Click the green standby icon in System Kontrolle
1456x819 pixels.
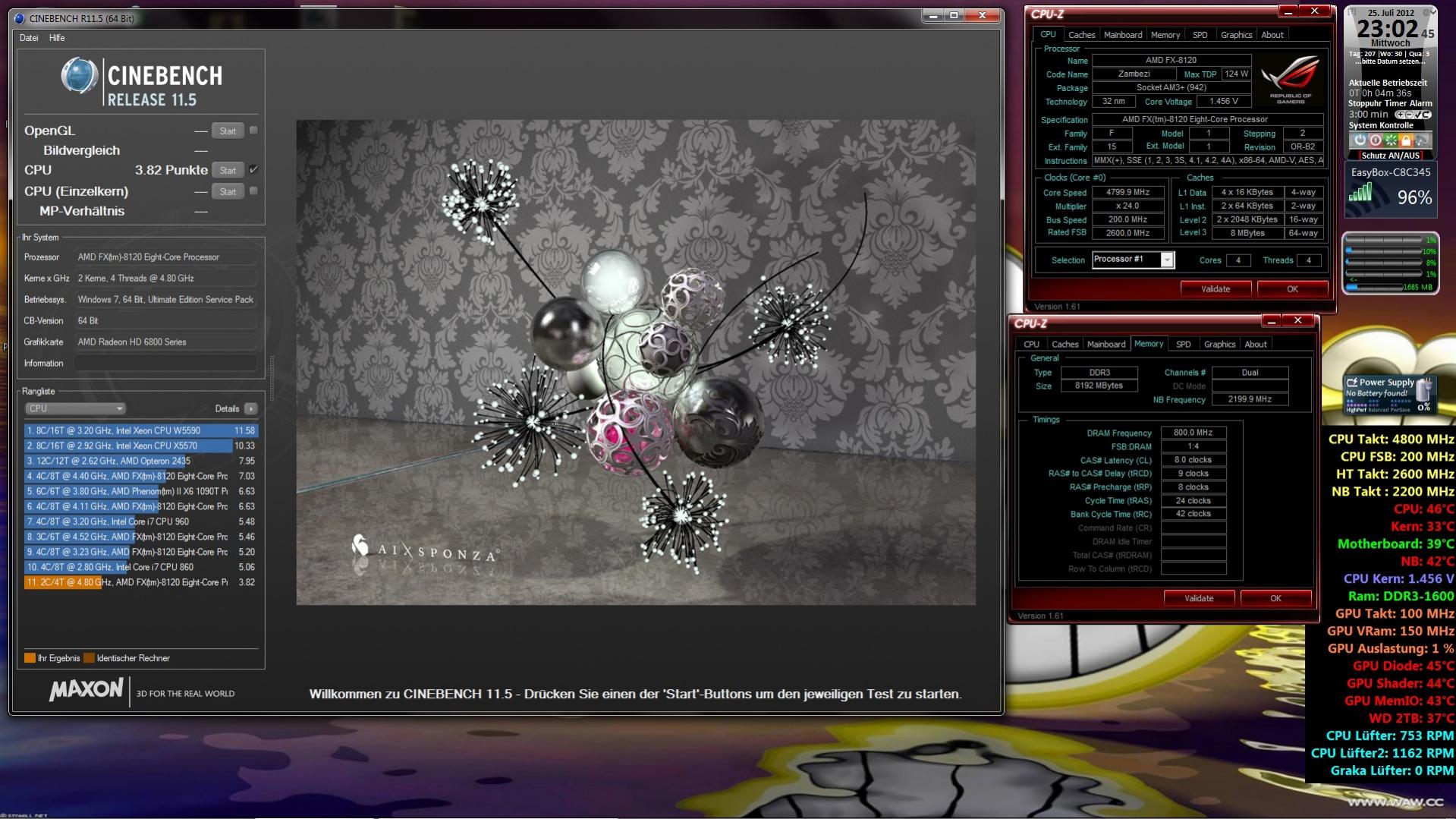(1391, 140)
